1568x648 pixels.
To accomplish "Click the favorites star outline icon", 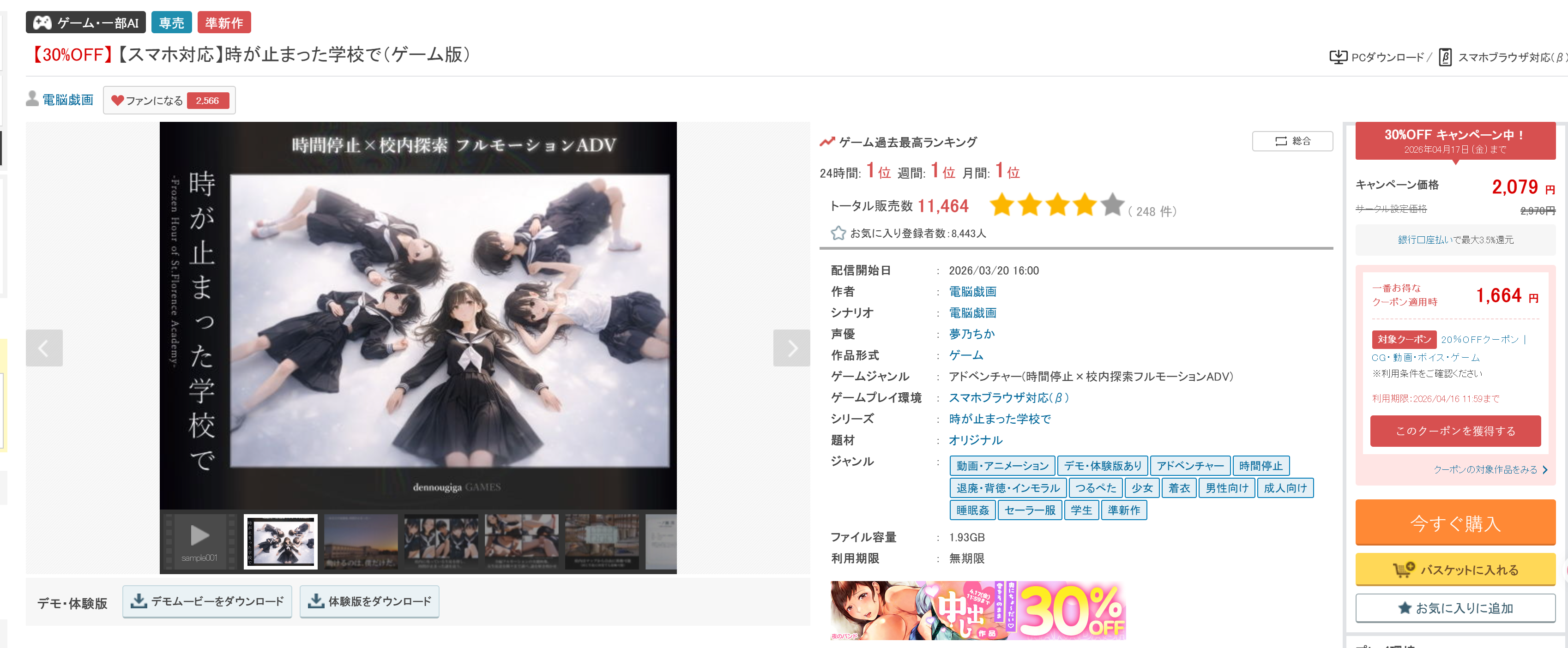I will pos(838,233).
